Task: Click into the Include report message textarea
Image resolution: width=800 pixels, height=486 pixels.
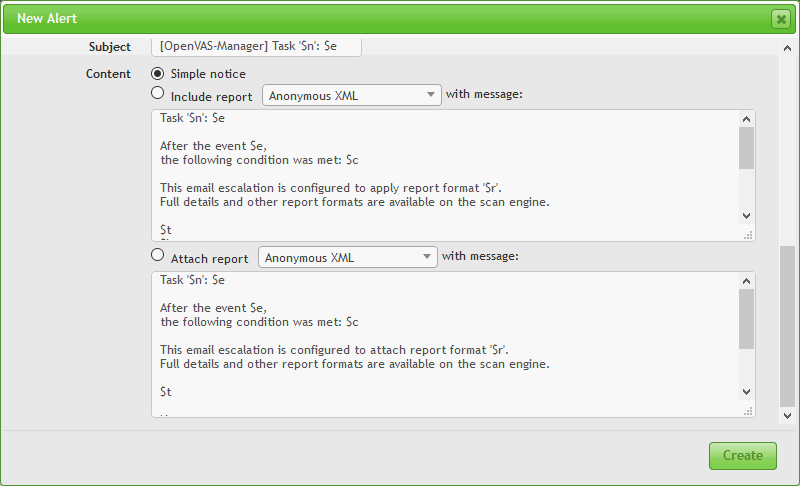Action: tap(440, 175)
